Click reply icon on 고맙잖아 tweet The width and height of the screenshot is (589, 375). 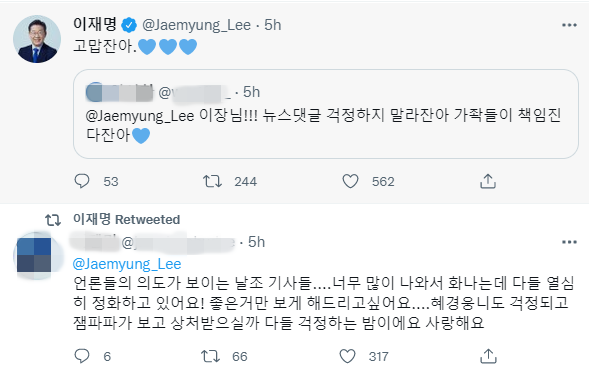click(82, 181)
